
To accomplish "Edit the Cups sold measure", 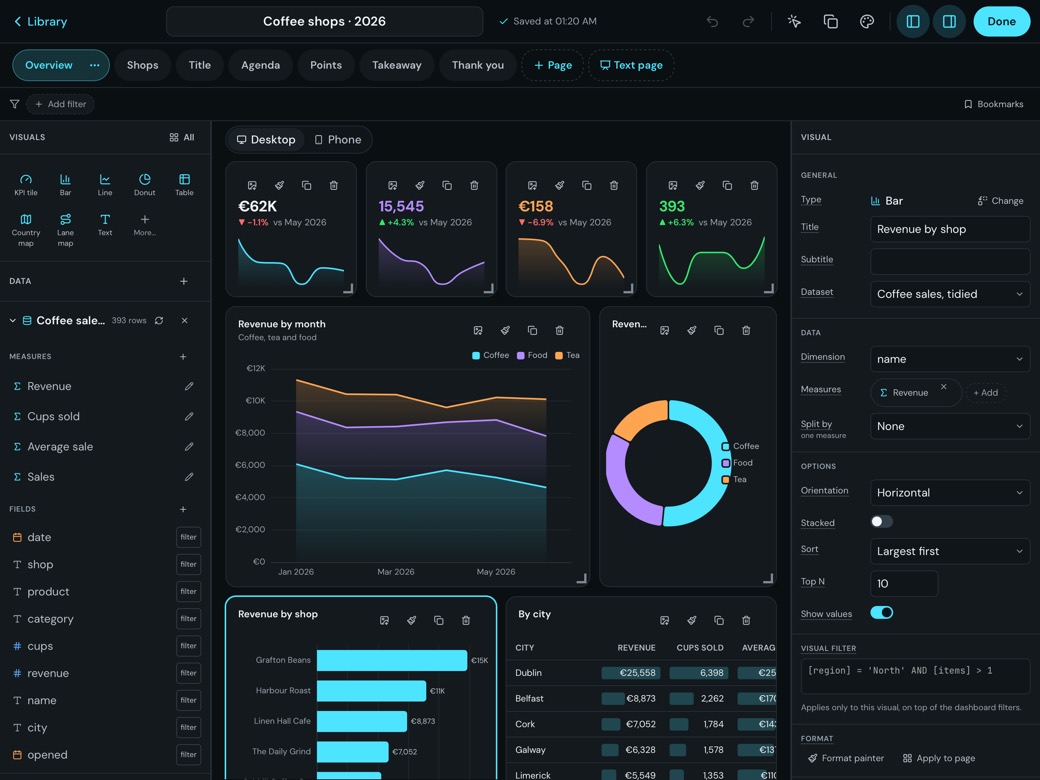I will (189, 417).
